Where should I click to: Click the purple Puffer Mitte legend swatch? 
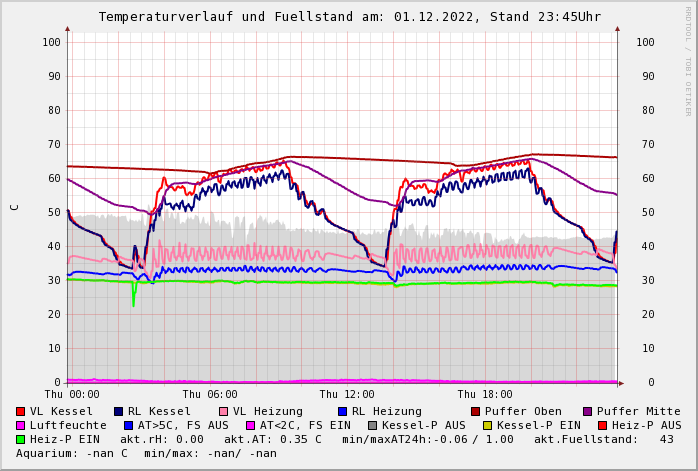588,412
